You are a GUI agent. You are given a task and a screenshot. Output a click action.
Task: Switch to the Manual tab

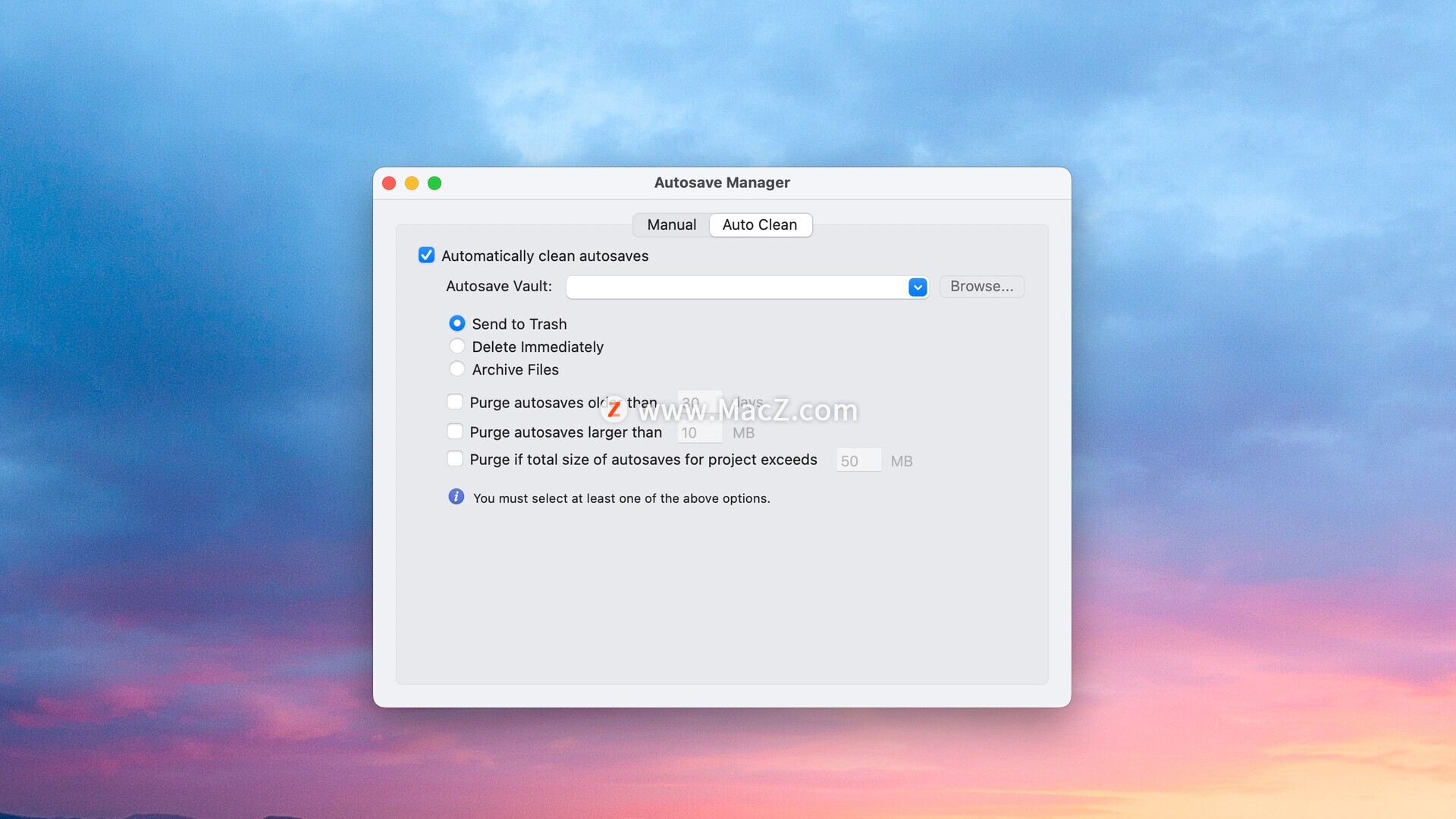[671, 225]
